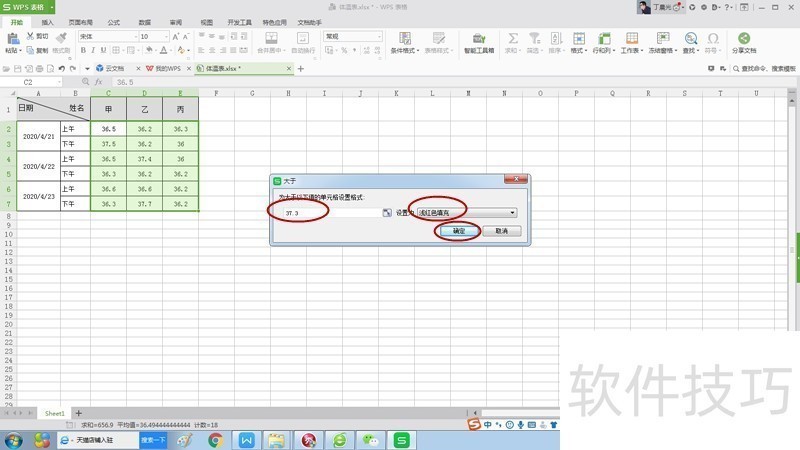Switch to the Review (审阅) ribbon tab
This screenshot has height=450, width=800.
[176, 22]
